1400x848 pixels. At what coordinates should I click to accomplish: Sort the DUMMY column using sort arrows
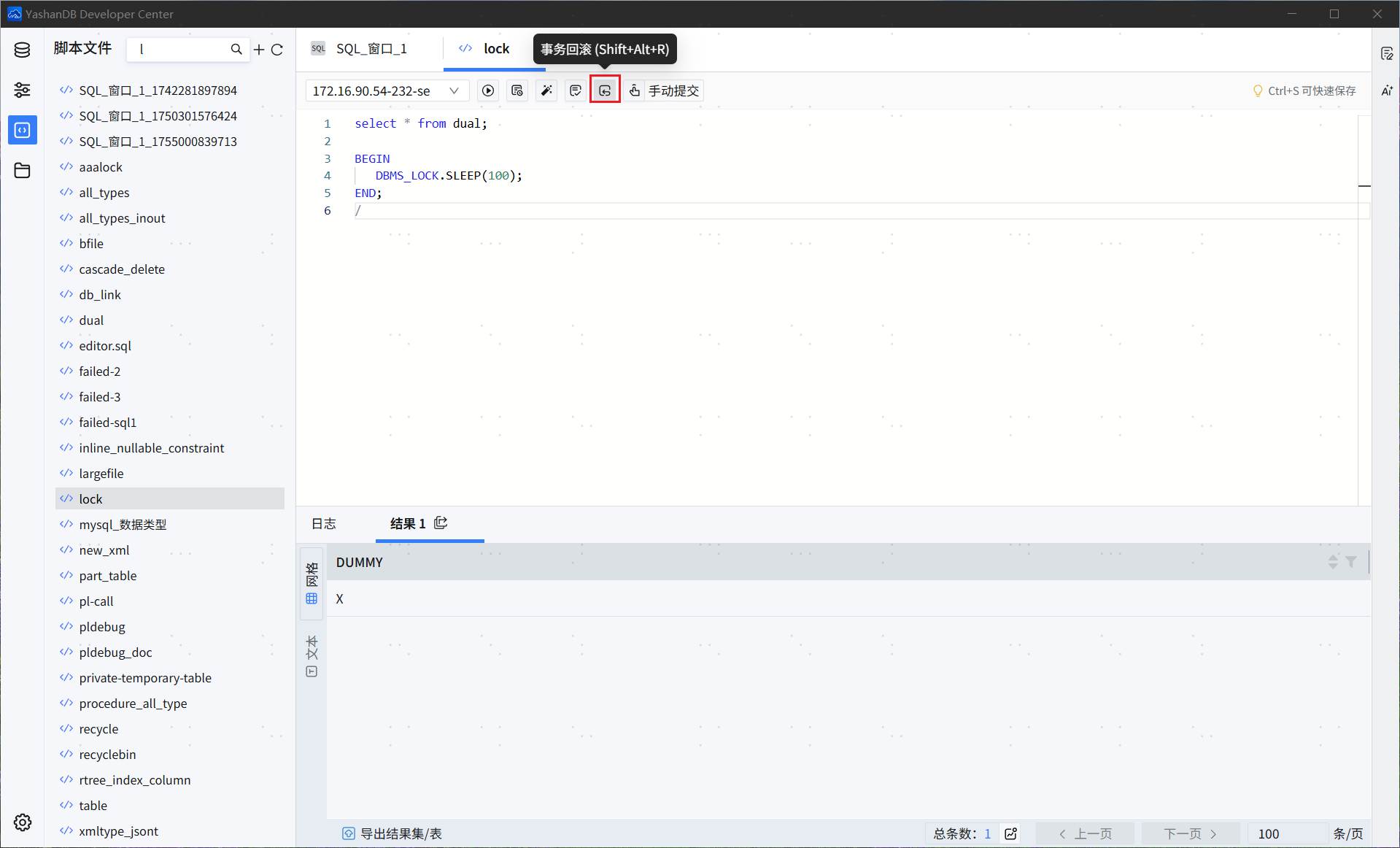(x=1333, y=562)
